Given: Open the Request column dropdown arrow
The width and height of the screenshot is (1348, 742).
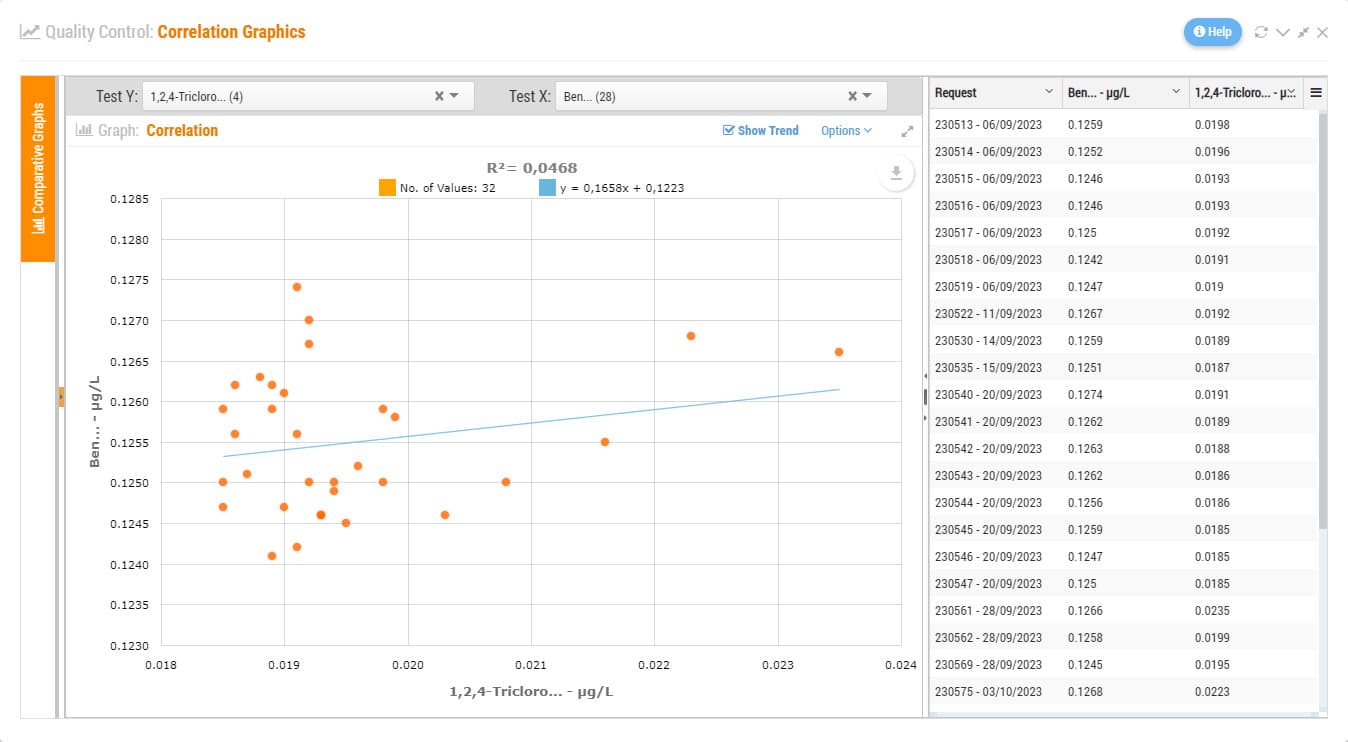Looking at the screenshot, I should click(1049, 92).
